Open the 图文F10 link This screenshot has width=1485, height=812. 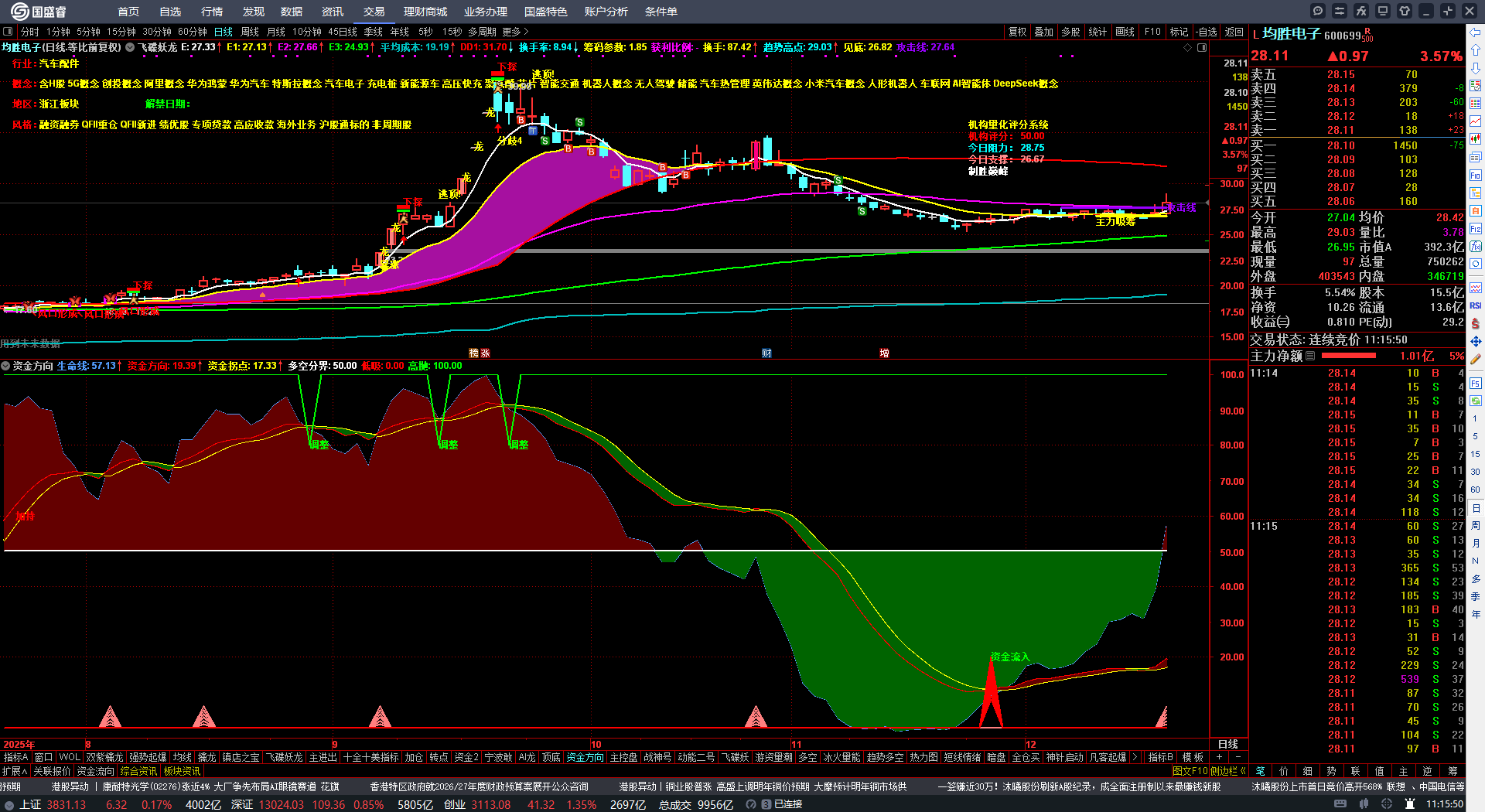1190,771
